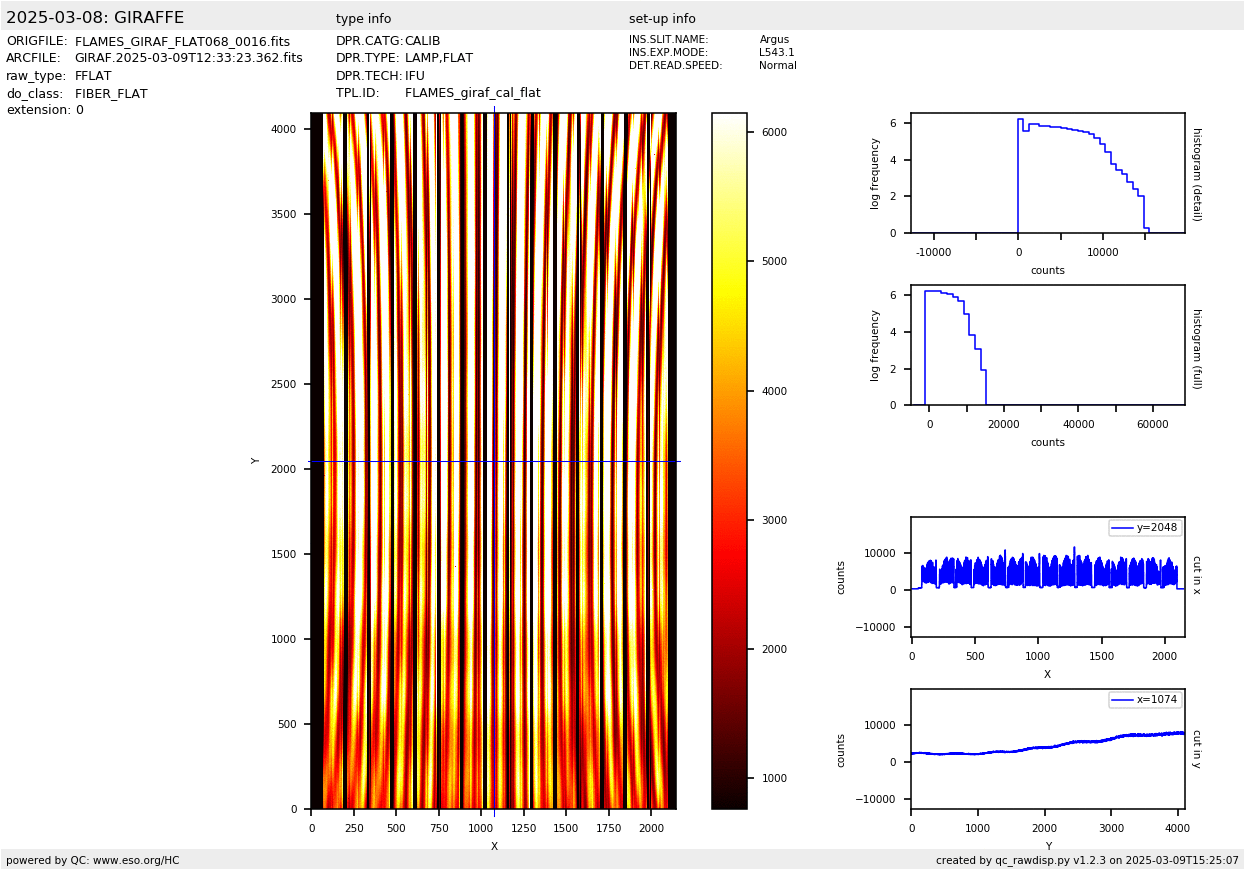Select the ARCFILE value GIRAF.2025-03-09T12:33:23.362.fits
This screenshot has width=1245, height=870.
click(x=188, y=59)
